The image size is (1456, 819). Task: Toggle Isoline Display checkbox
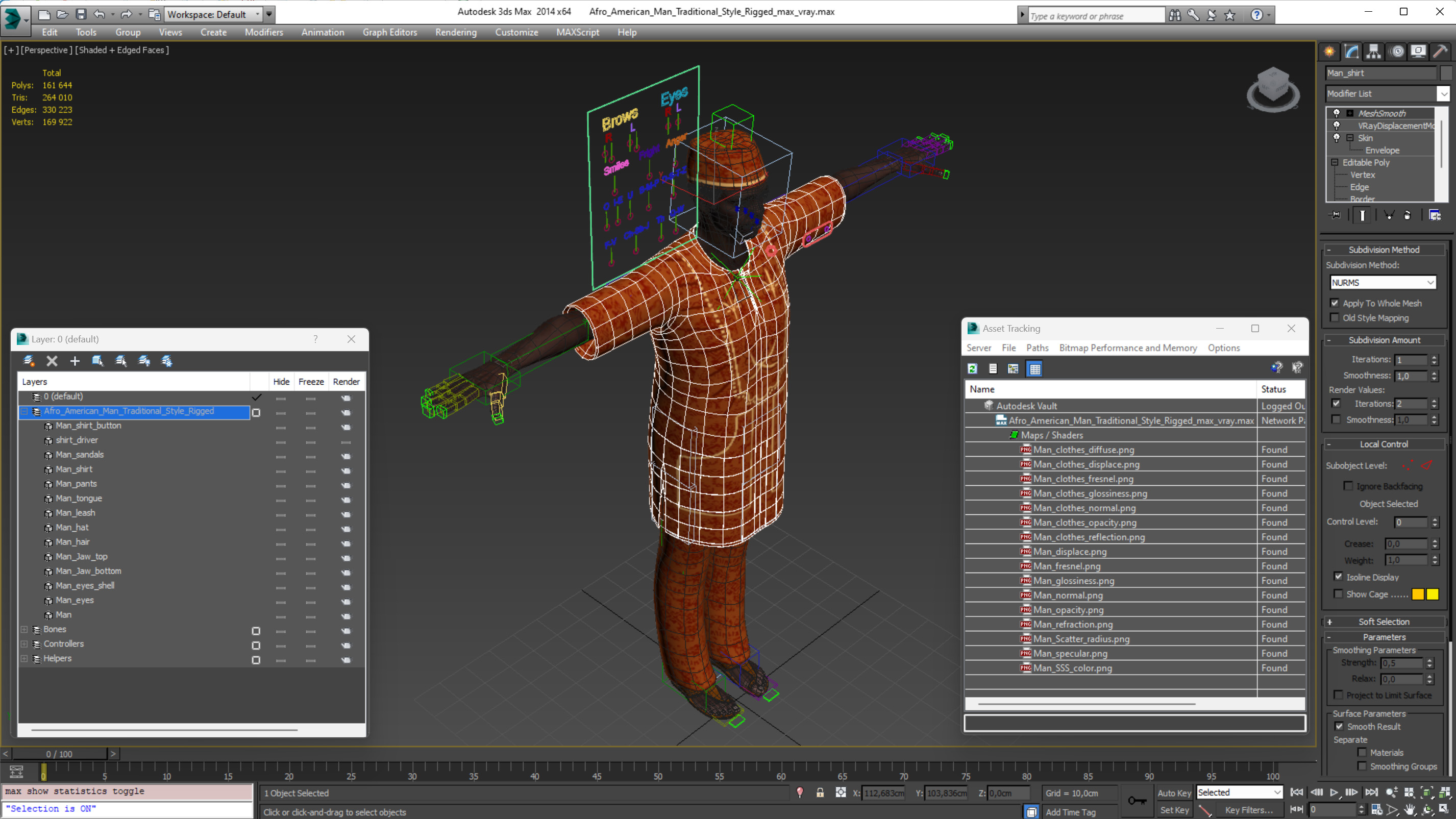coord(1338,577)
